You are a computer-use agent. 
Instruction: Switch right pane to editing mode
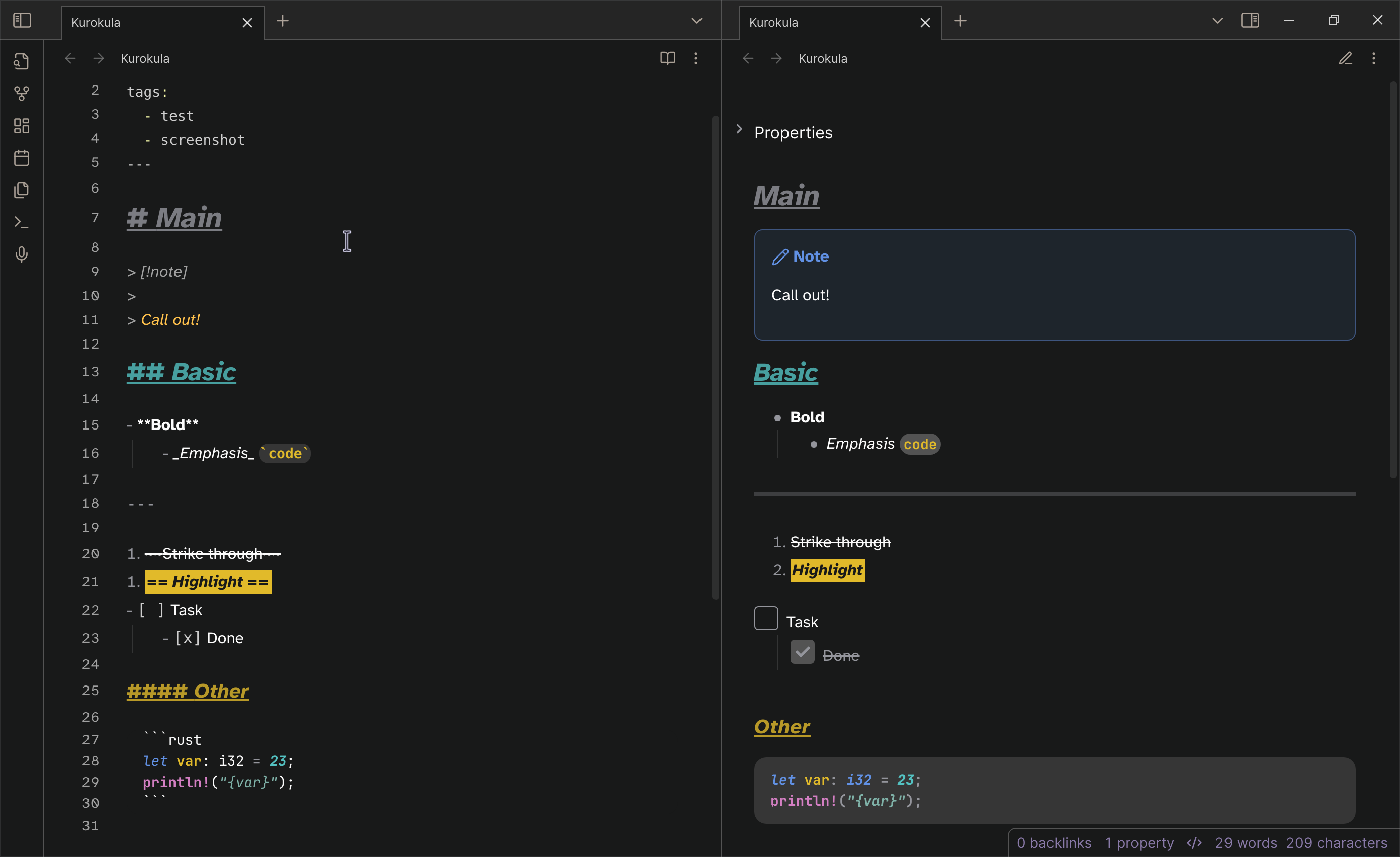pos(1346,58)
